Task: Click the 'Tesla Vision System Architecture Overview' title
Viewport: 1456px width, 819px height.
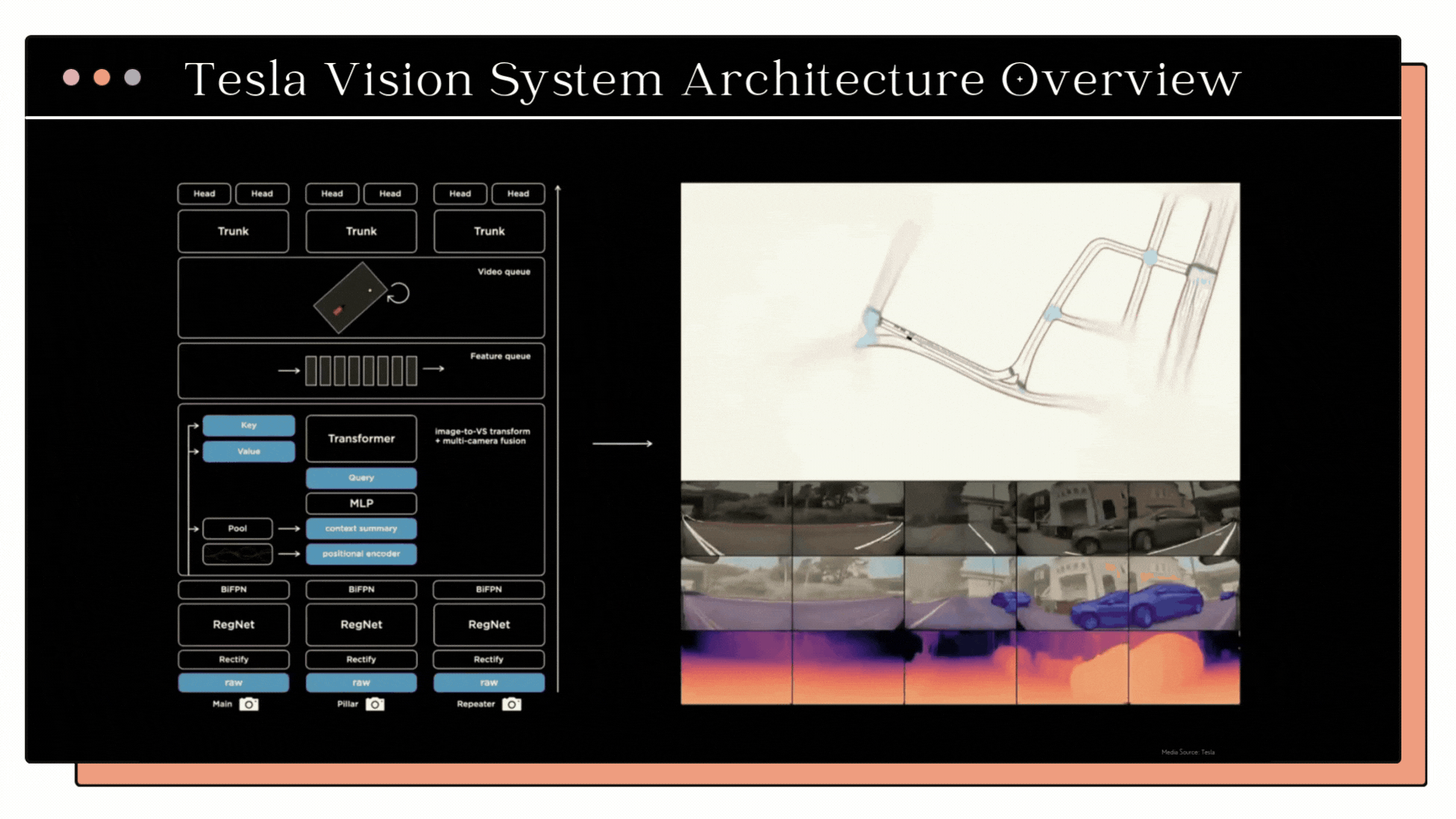Action: [713, 79]
